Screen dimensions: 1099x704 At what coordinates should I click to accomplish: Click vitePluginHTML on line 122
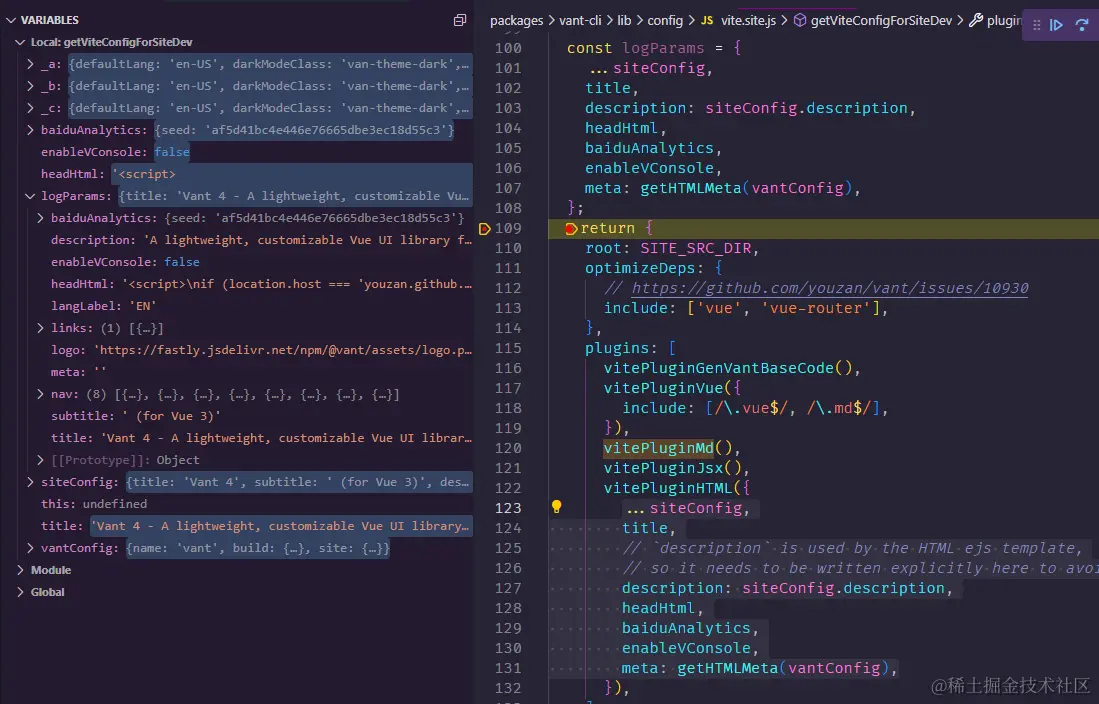click(667, 488)
